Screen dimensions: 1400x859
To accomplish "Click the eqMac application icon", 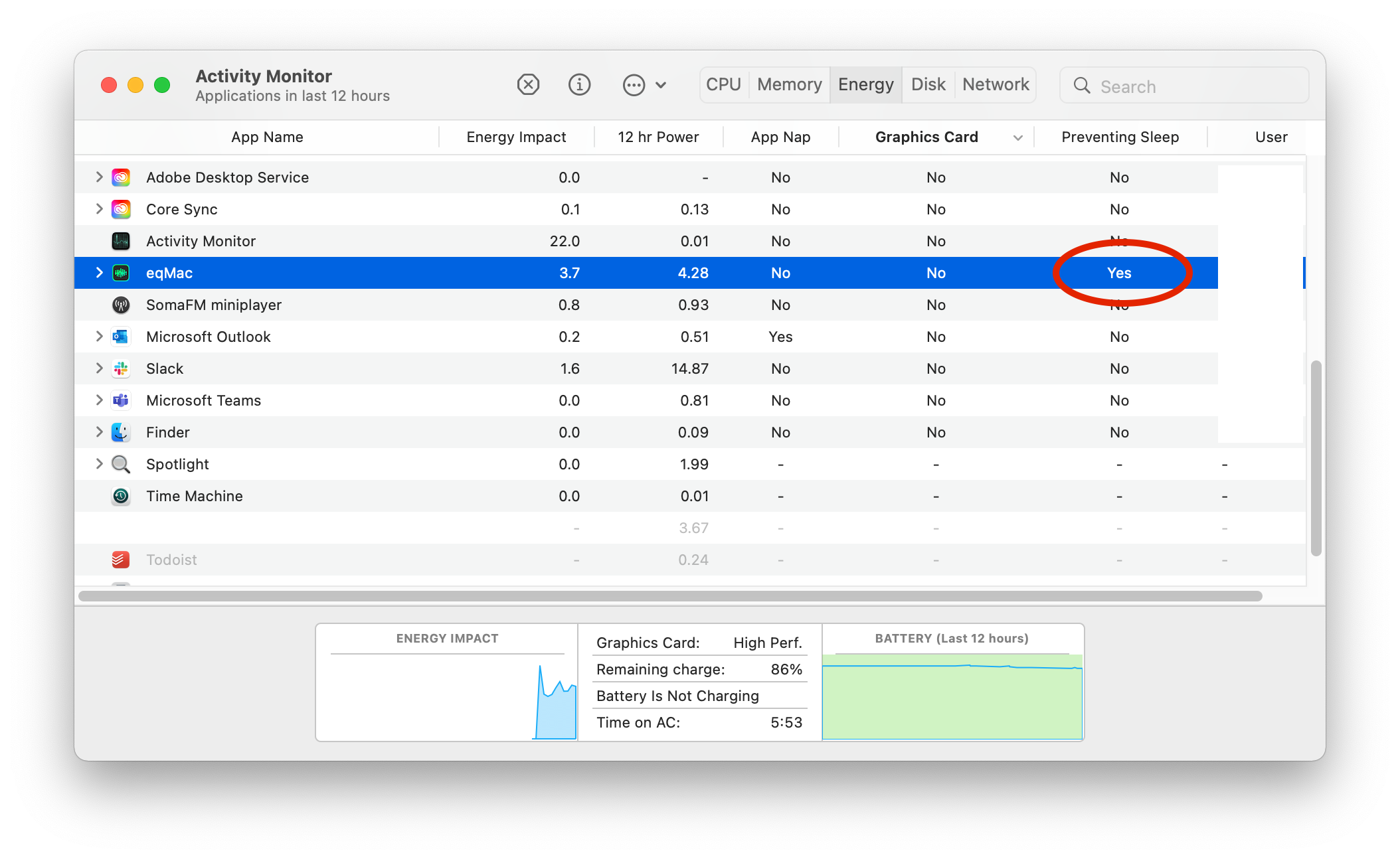I will (x=120, y=273).
